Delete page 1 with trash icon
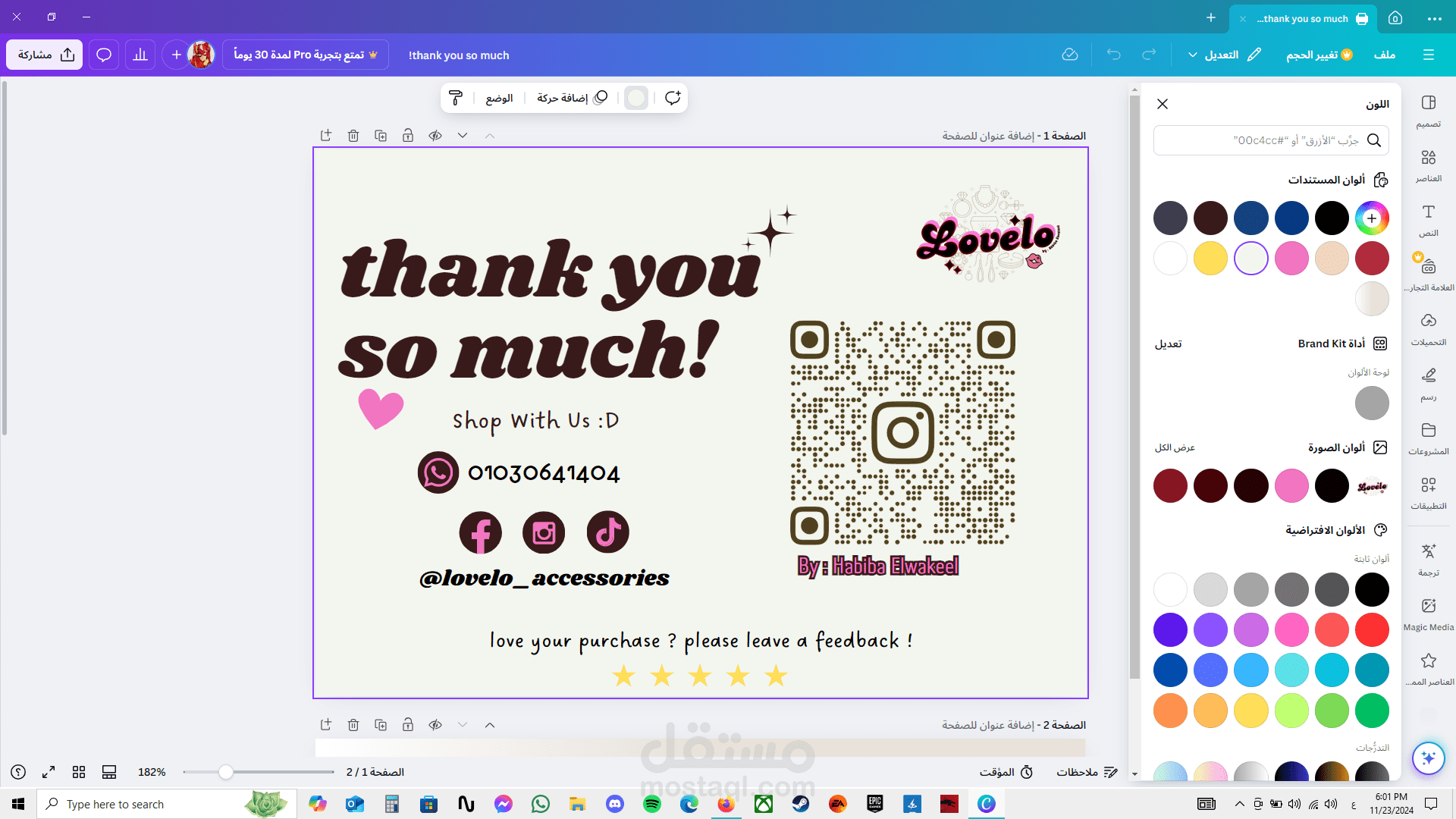Viewport: 1456px width, 819px height. click(353, 136)
